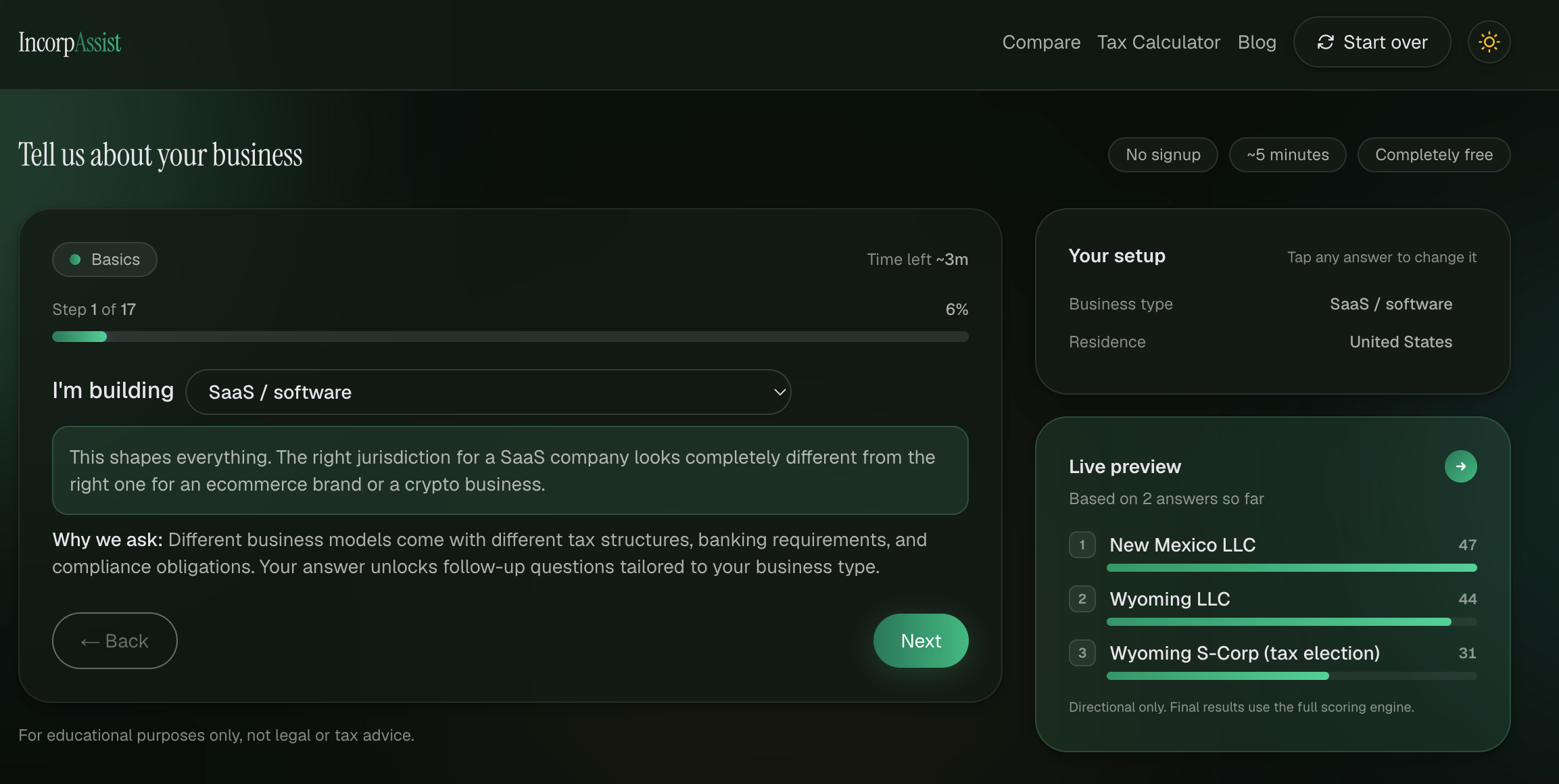The height and width of the screenshot is (784, 1559).
Task: Click rank 2 badge beside Wyoming LLC
Action: tap(1082, 599)
